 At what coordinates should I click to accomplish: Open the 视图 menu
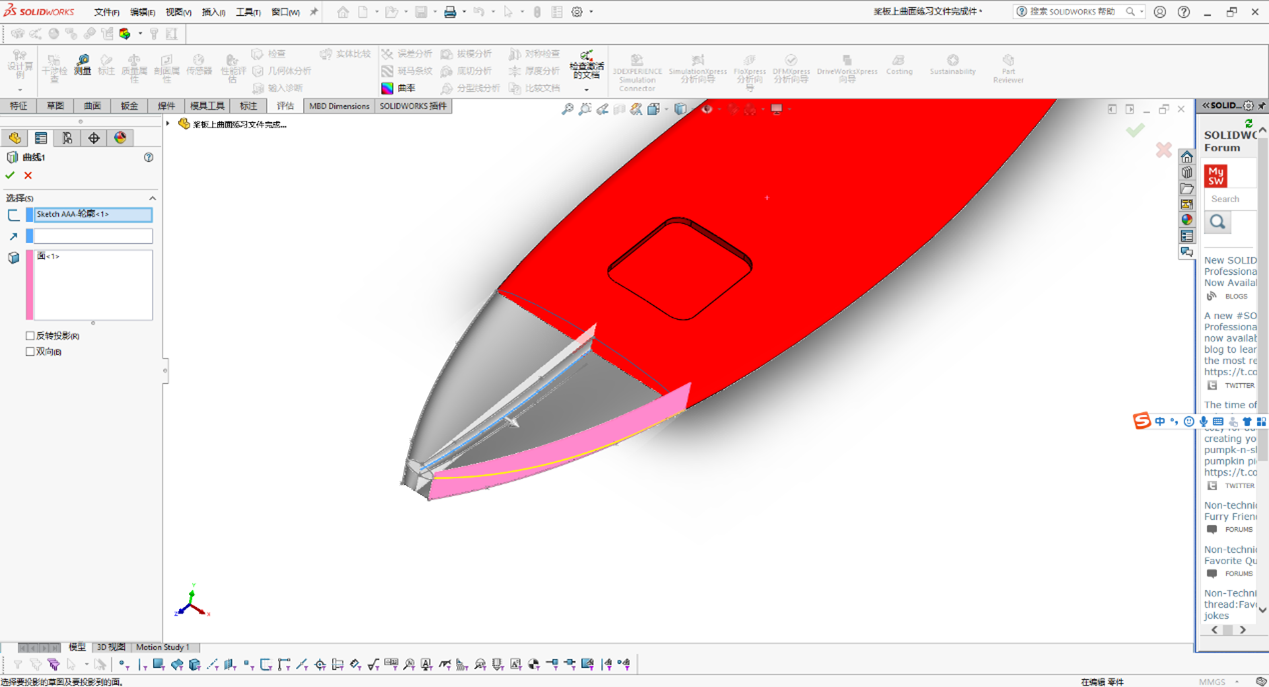[178, 12]
